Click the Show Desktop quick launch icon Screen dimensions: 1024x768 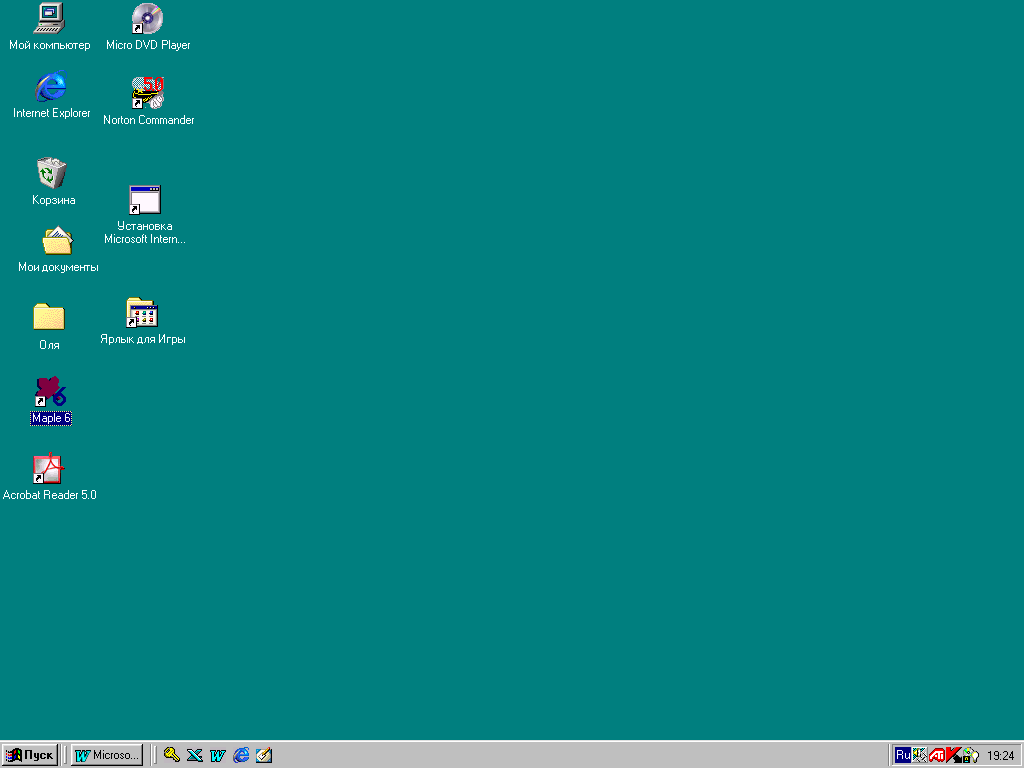coord(264,755)
